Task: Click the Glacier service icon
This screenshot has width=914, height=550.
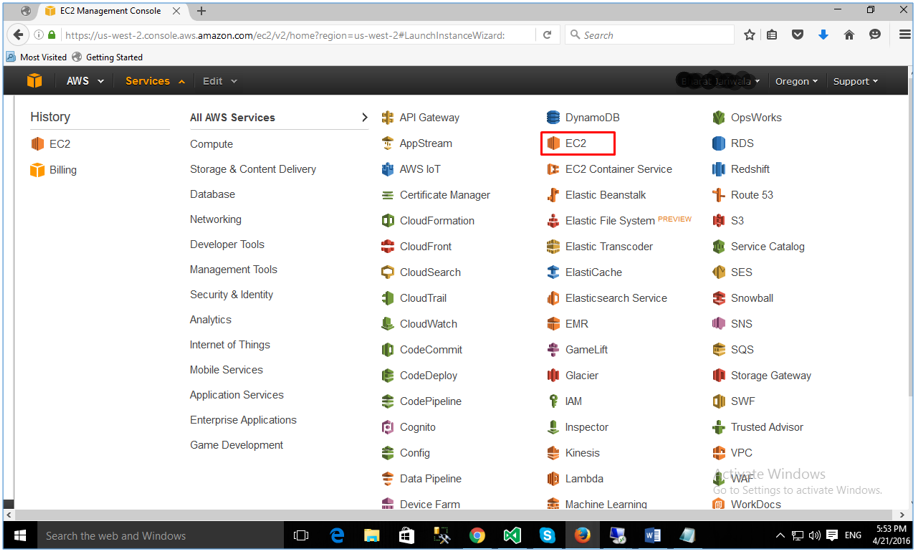Action: (x=553, y=375)
